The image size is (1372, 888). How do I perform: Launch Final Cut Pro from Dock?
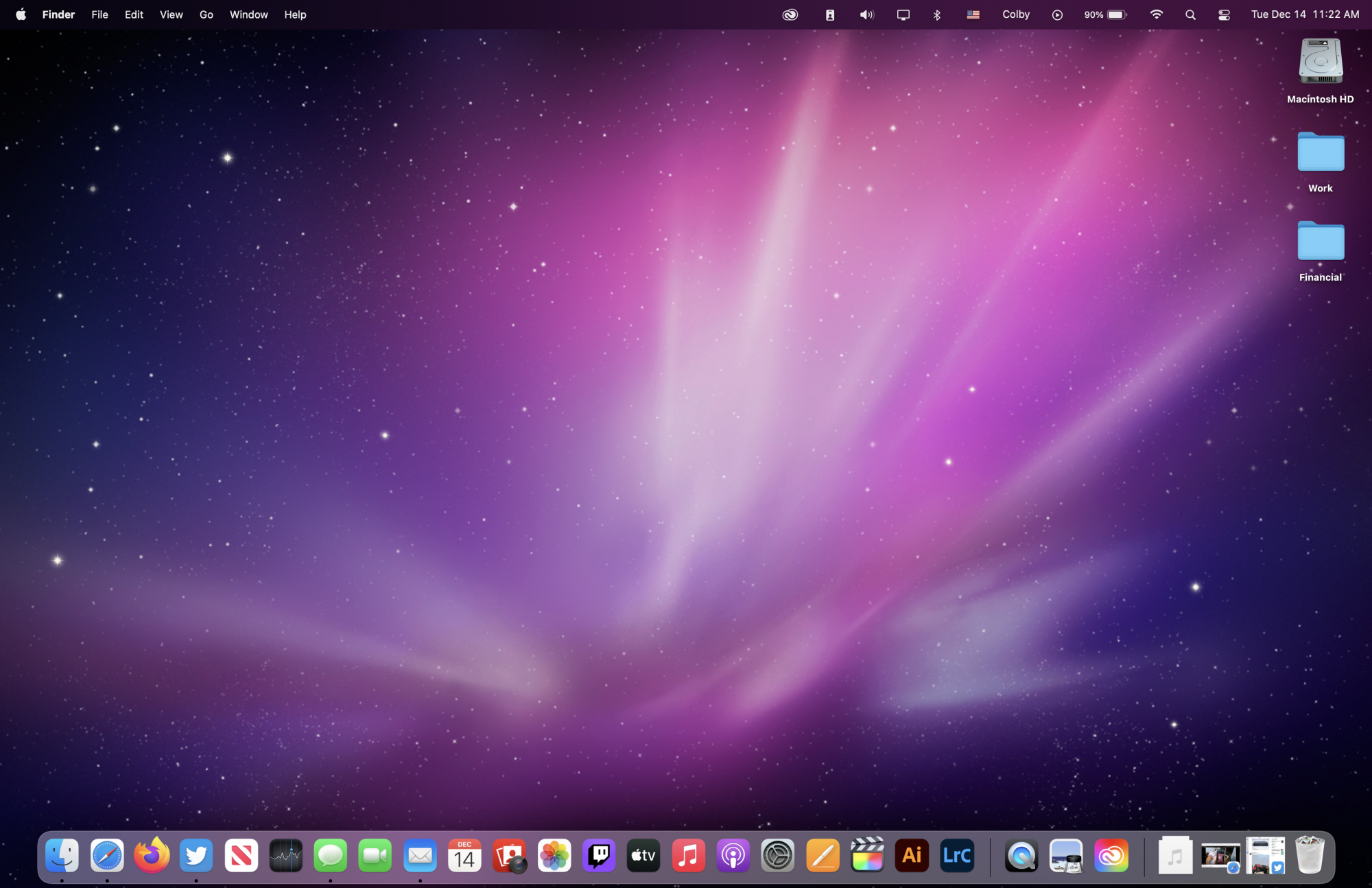pos(867,856)
